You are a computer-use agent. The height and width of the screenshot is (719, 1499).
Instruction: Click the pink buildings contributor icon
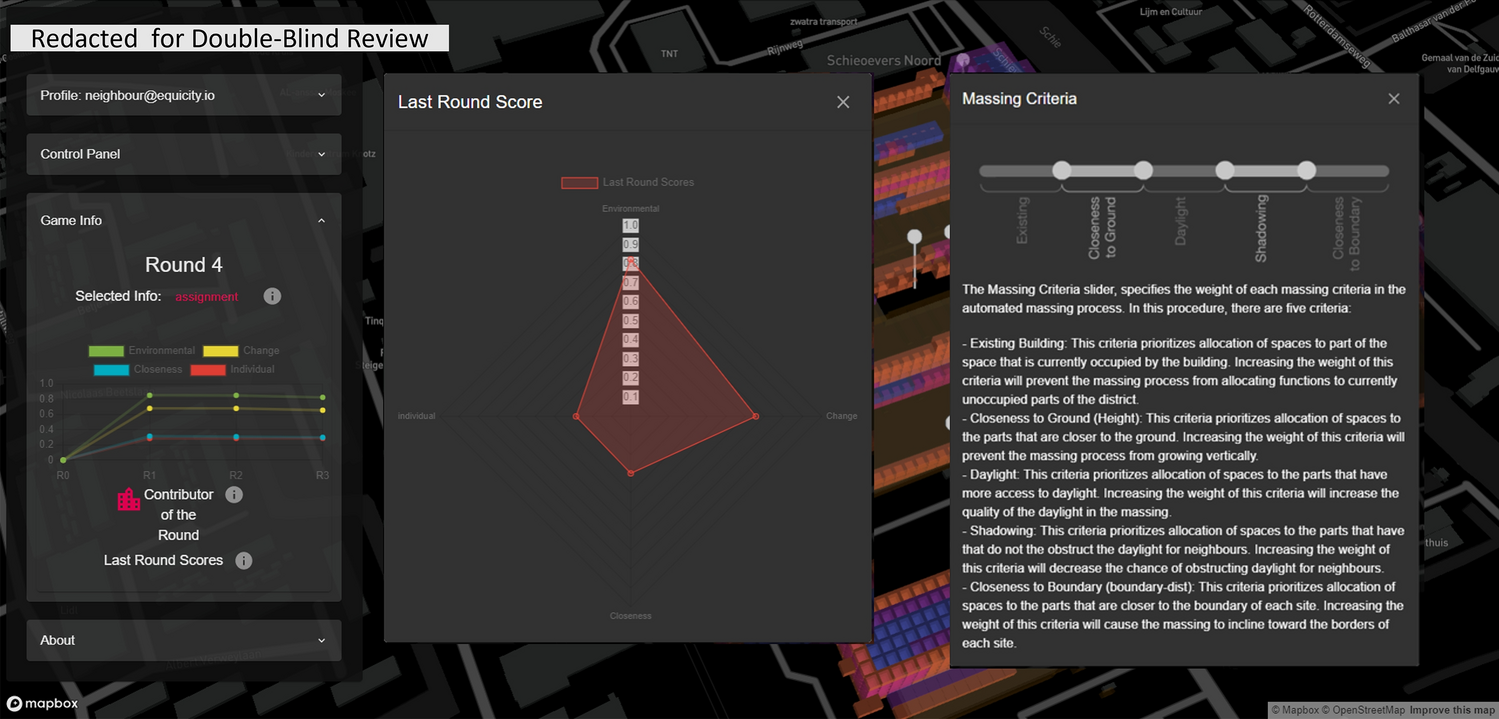(x=129, y=500)
